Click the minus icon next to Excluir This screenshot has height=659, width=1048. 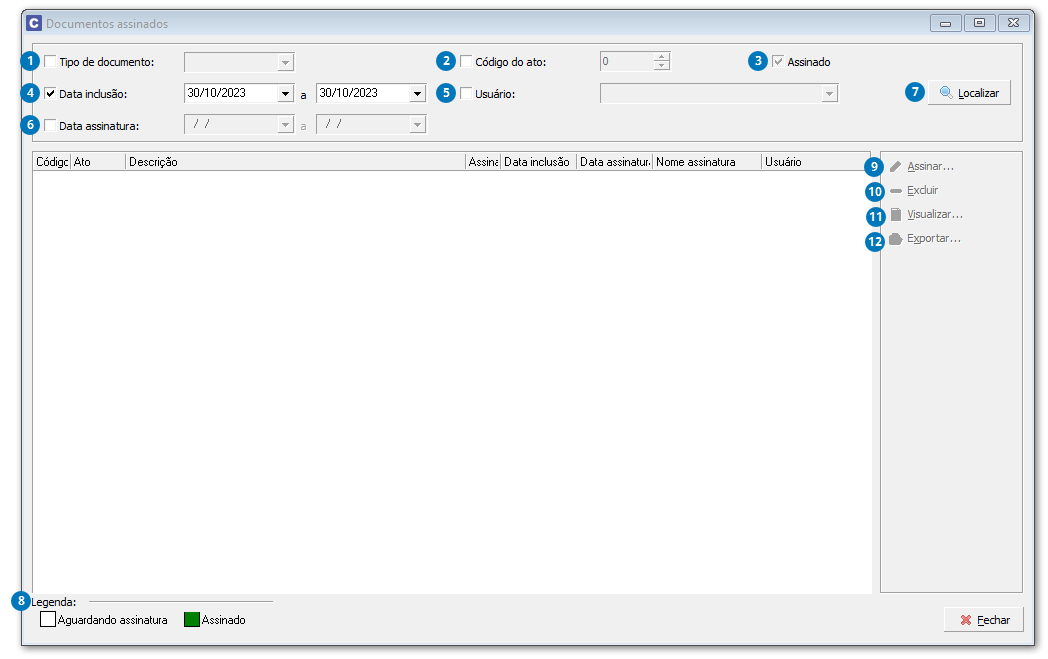896,190
